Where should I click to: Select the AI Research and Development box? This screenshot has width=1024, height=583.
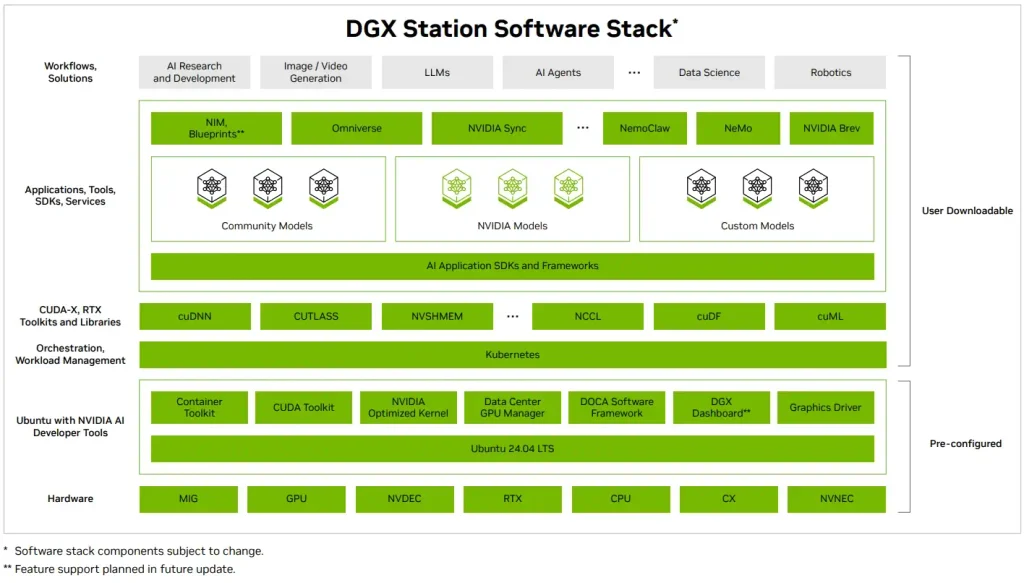195,72
